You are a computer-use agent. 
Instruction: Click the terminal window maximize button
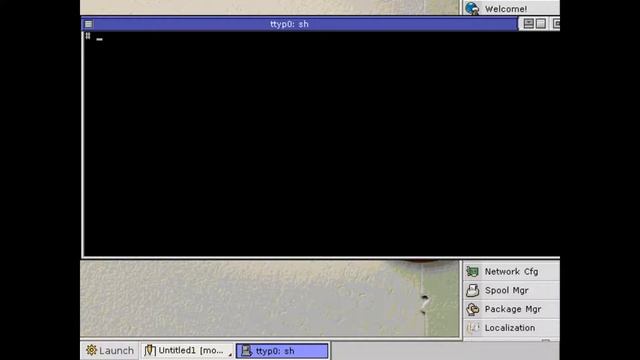pos(541,24)
